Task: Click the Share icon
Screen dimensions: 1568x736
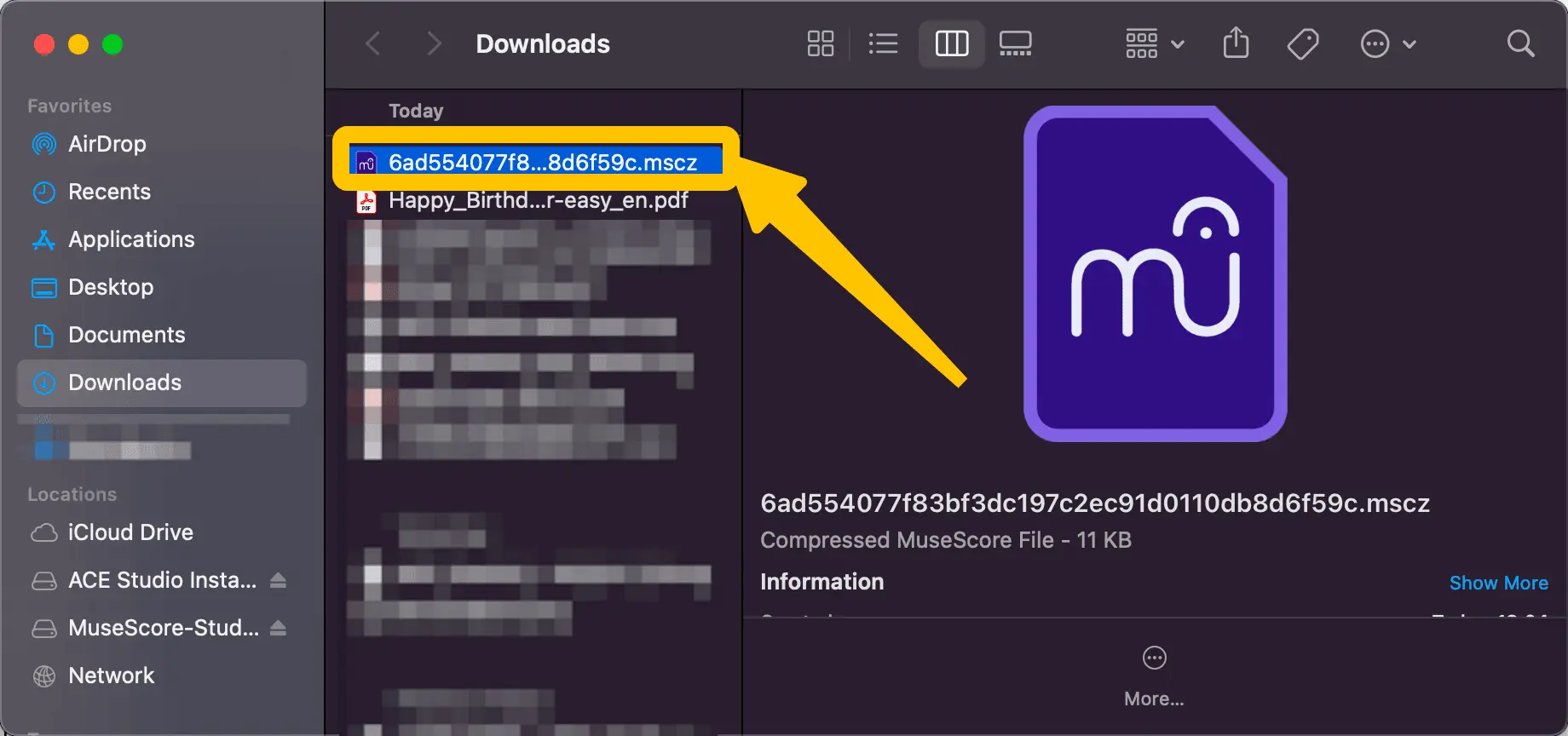Action: tap(1236, 43)
